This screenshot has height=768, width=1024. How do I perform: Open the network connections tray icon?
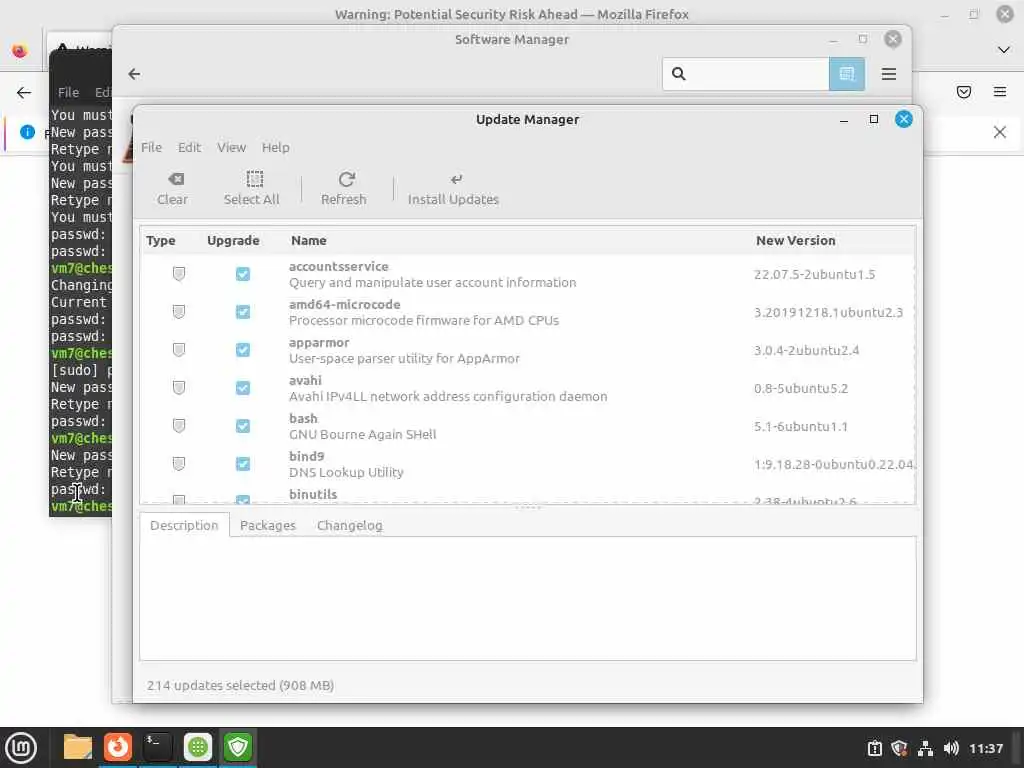point(925,748)
